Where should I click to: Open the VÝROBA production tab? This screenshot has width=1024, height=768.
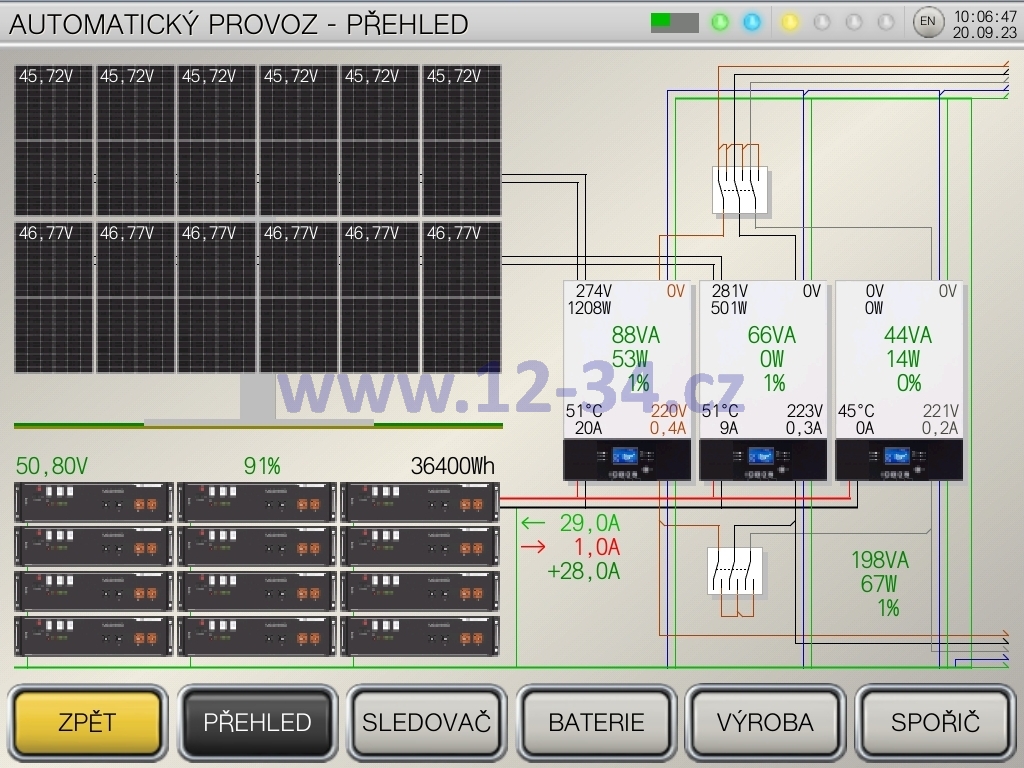click(765, 722)
